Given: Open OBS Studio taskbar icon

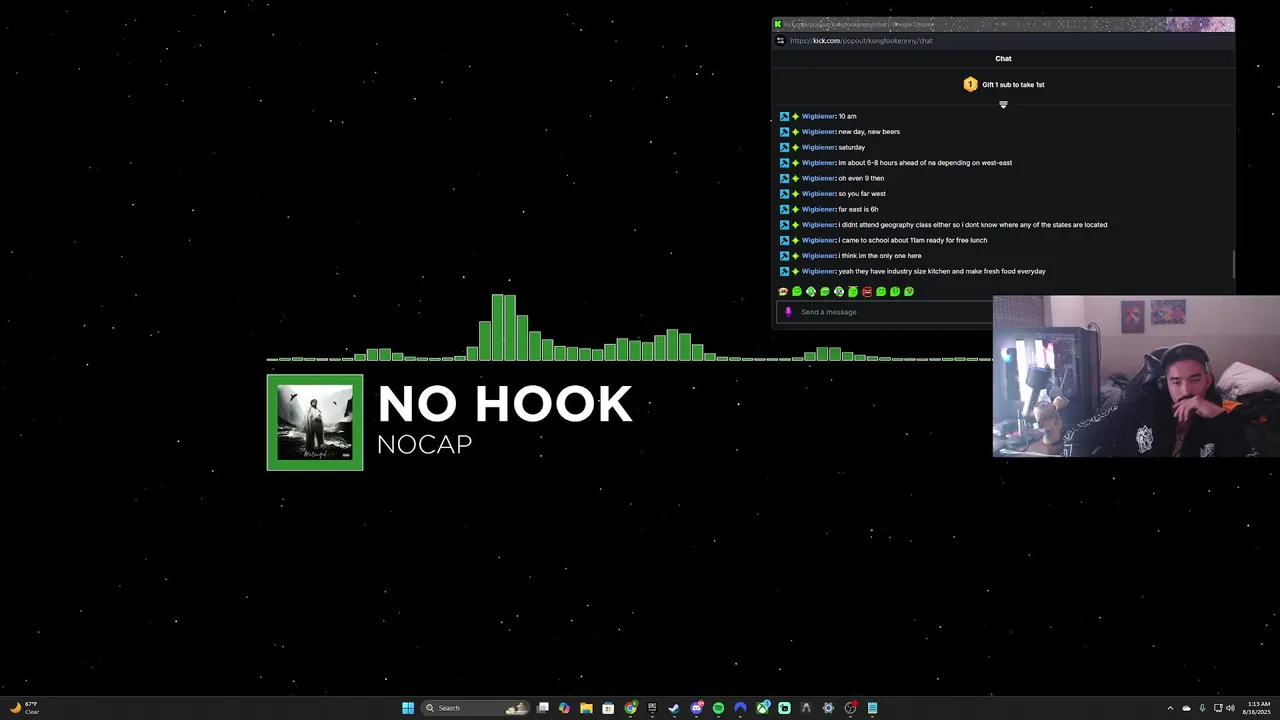Looking at the screenshot, I should pyautogui.click(x=850, y=708).
